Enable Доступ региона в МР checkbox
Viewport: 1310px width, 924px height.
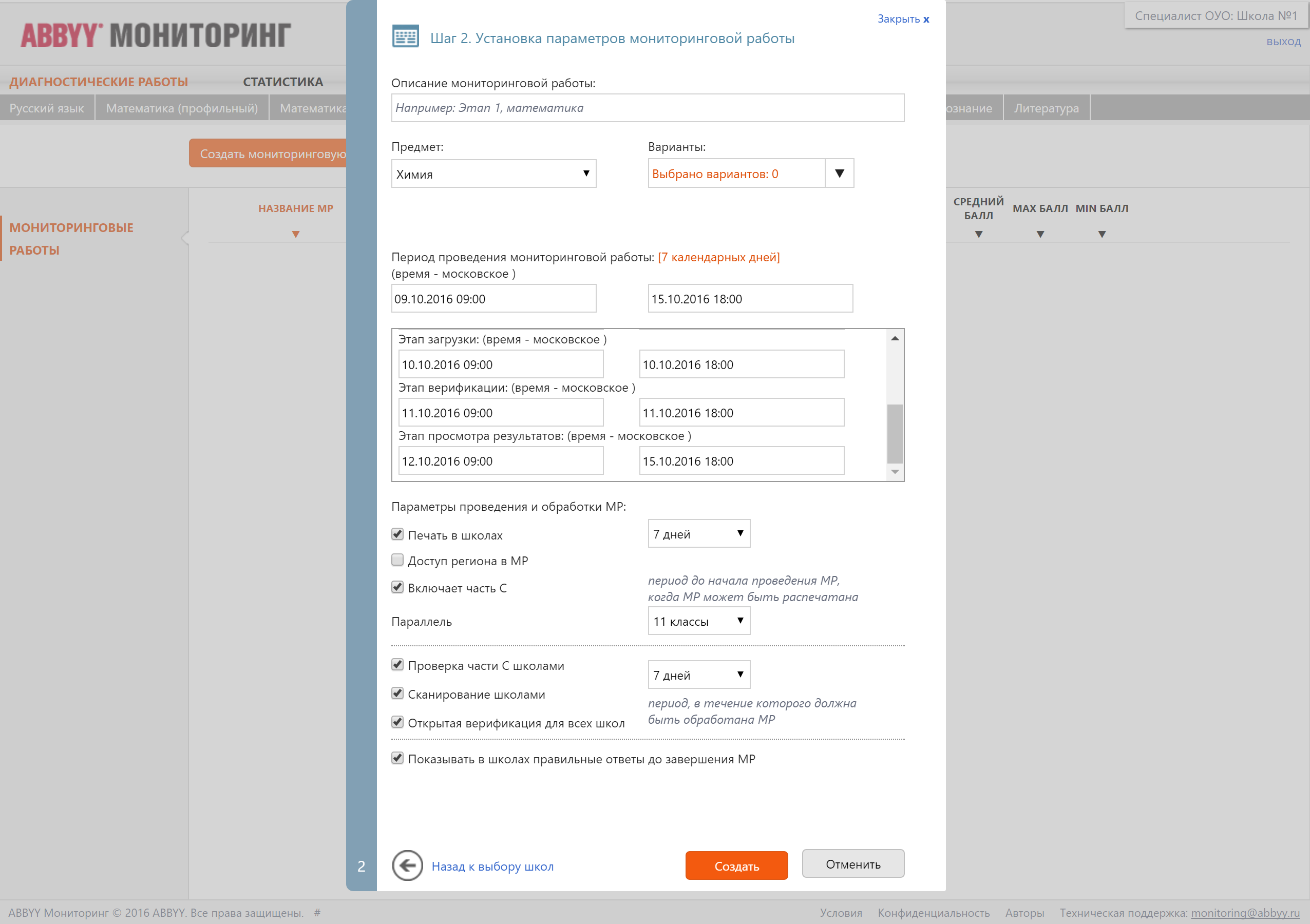(397, 560)
